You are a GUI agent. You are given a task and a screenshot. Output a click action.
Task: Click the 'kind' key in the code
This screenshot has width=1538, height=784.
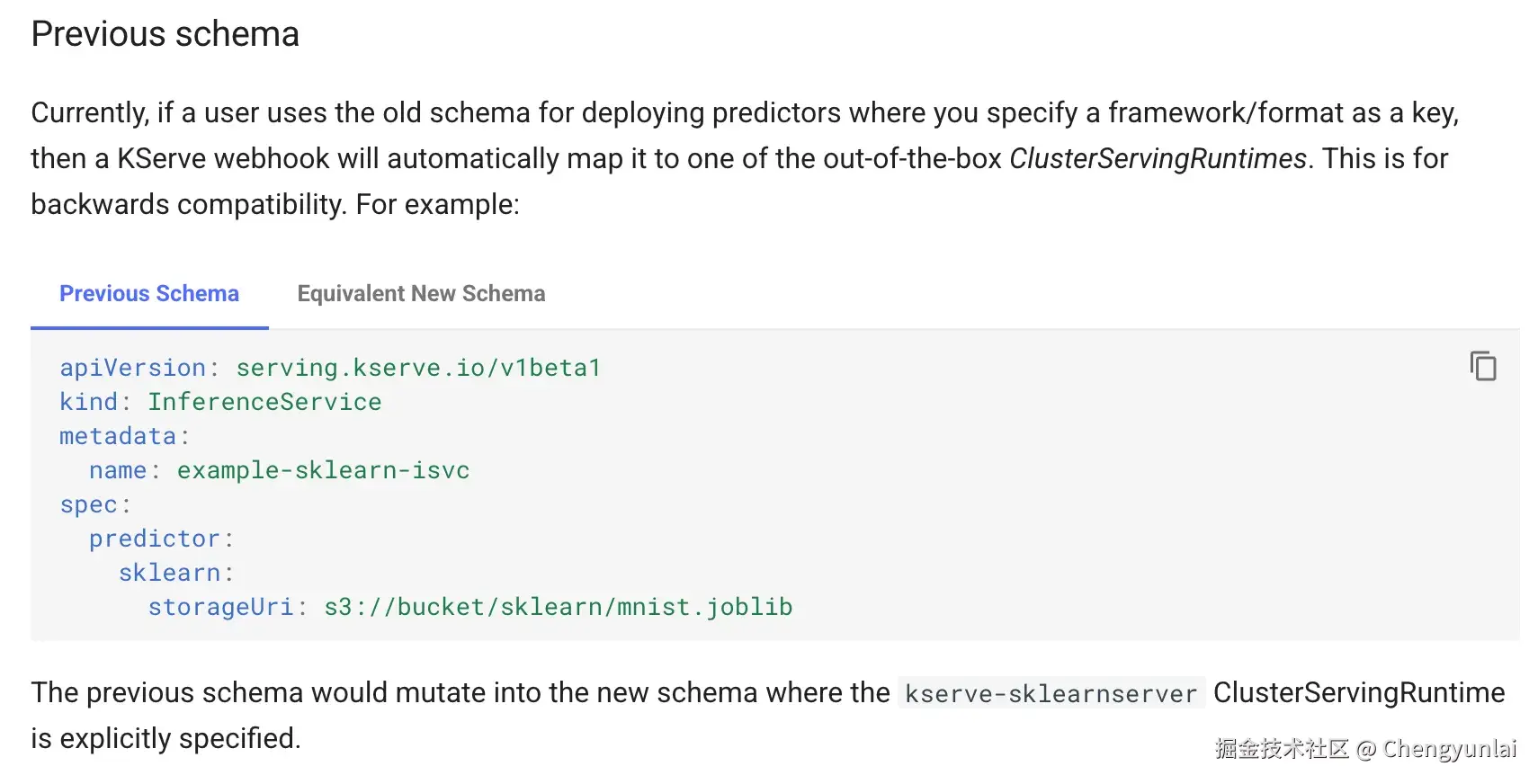(x=89, y=402)
